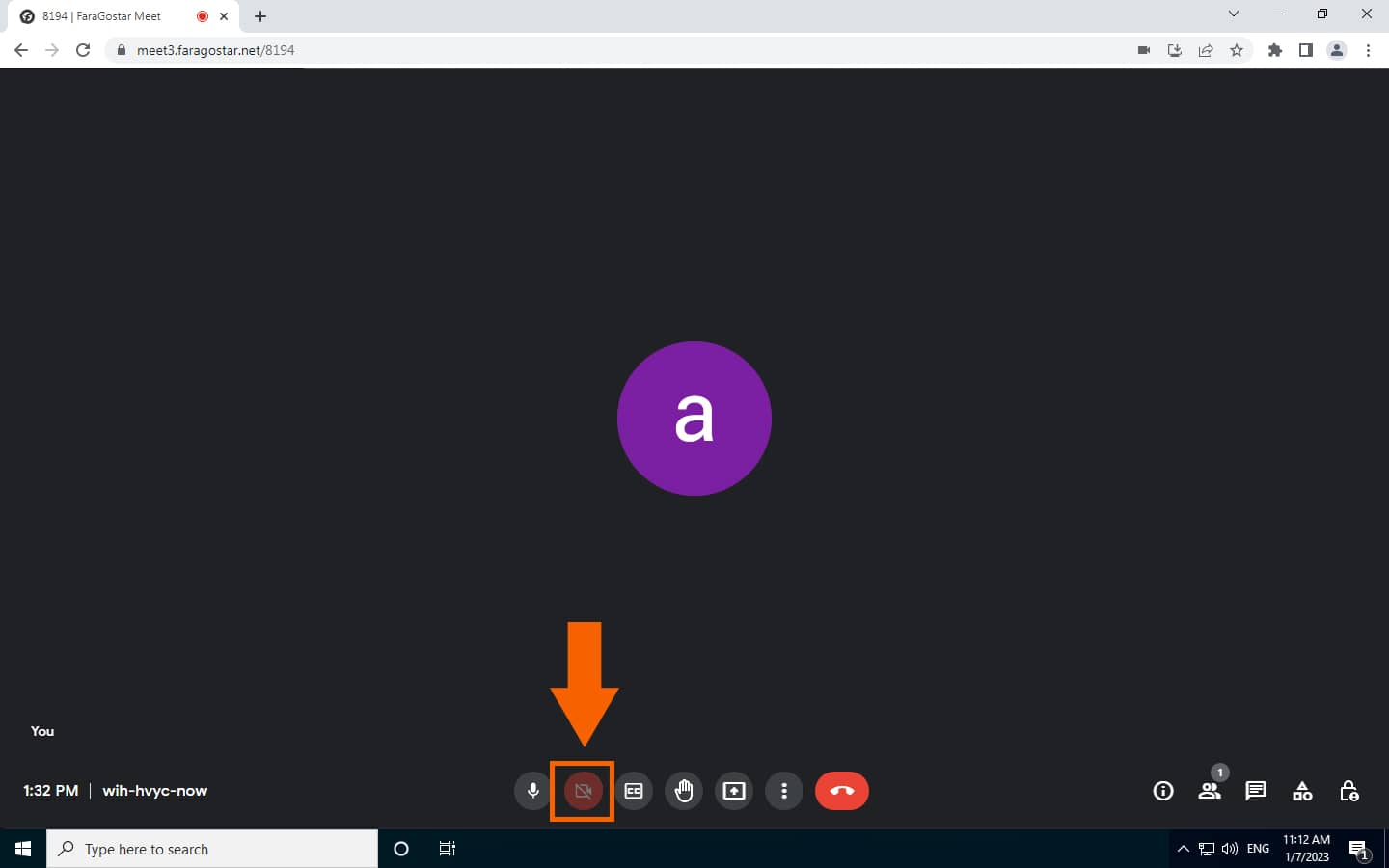Show the participants list

coord(1209,791)
